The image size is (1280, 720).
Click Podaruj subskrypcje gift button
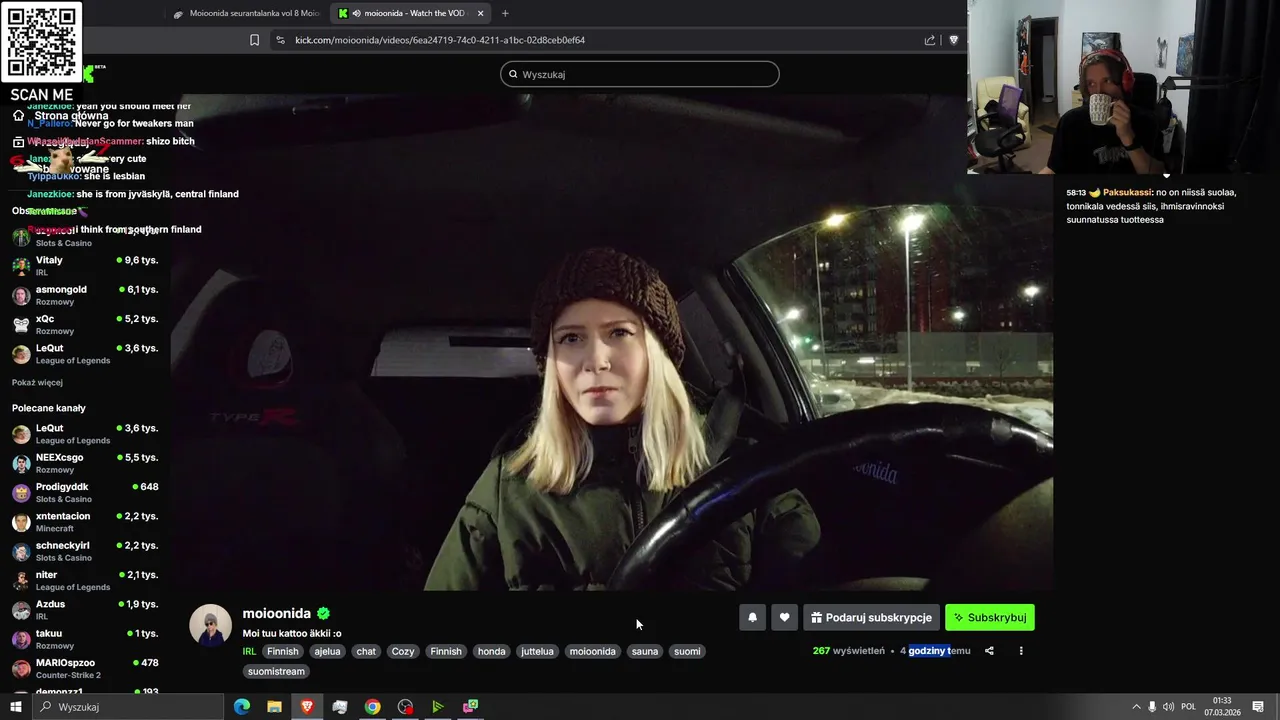pyautogui.click(x=871, y=617)
